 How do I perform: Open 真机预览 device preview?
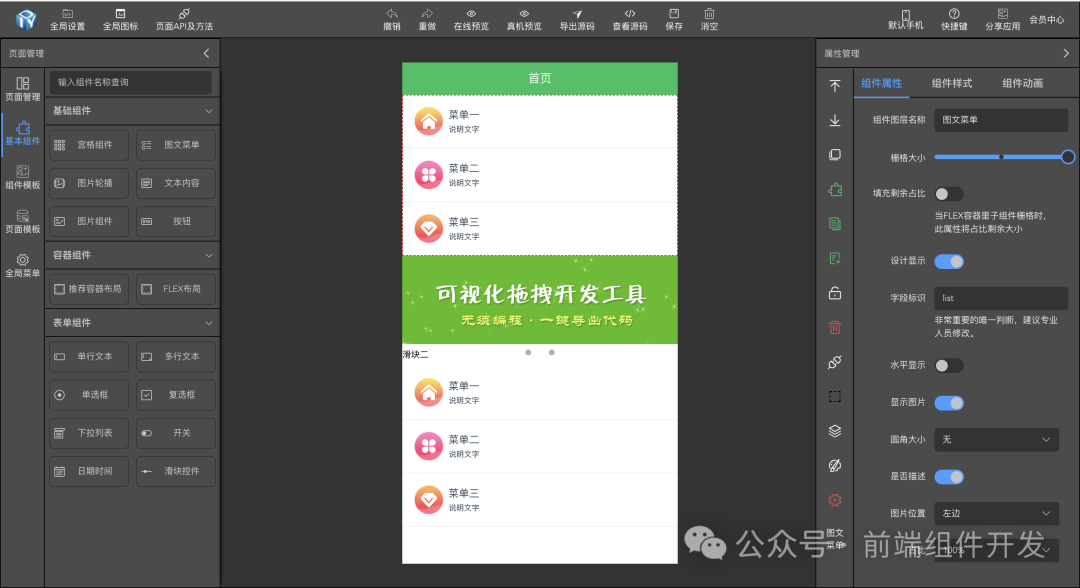[x=524, y=20]
